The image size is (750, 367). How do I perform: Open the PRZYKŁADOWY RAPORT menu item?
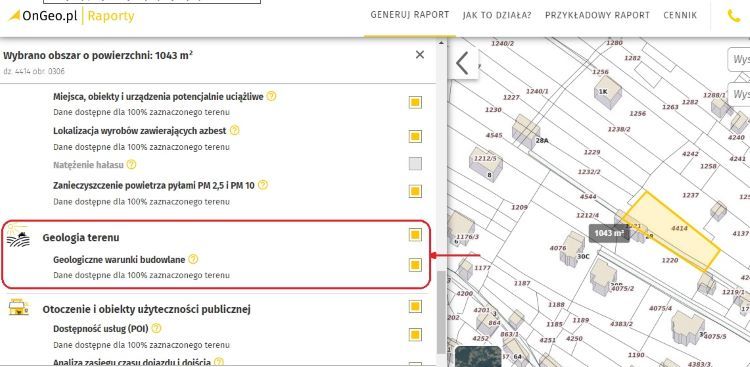(x=597, y=15)
